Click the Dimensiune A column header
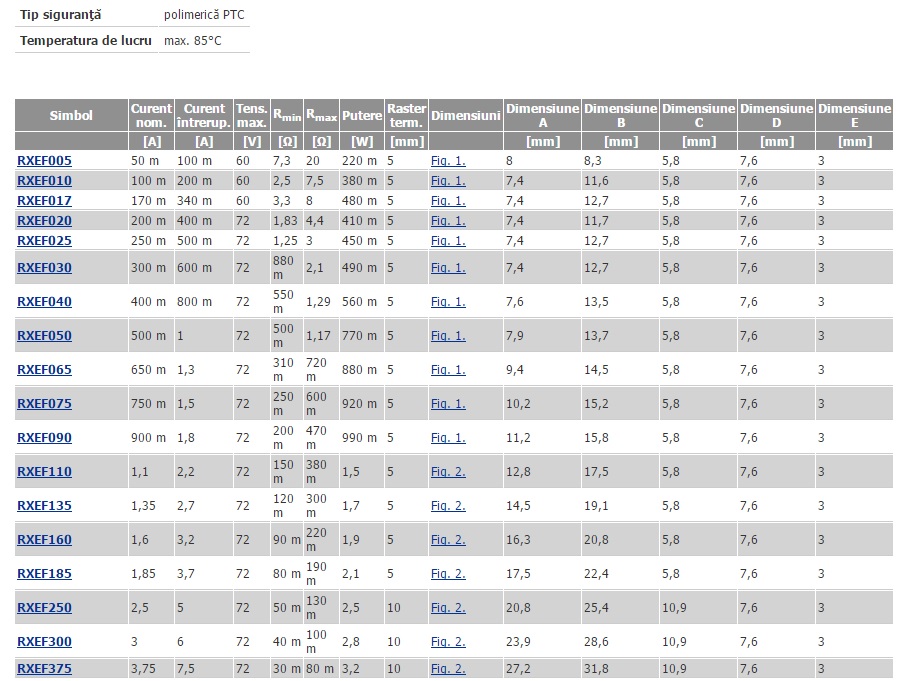 [x=542, y=116]
